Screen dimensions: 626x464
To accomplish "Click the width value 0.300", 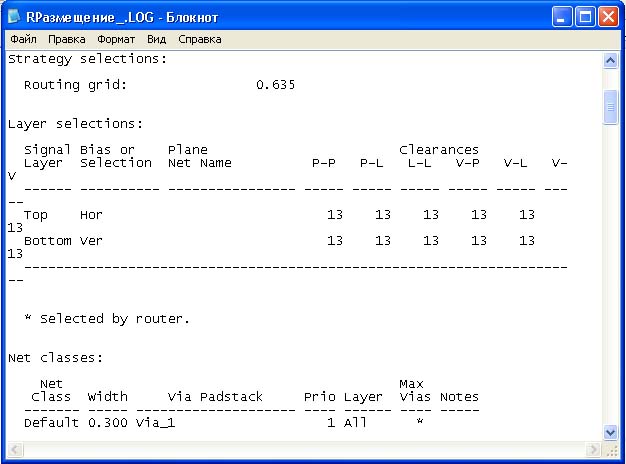I will click(108, 423).
